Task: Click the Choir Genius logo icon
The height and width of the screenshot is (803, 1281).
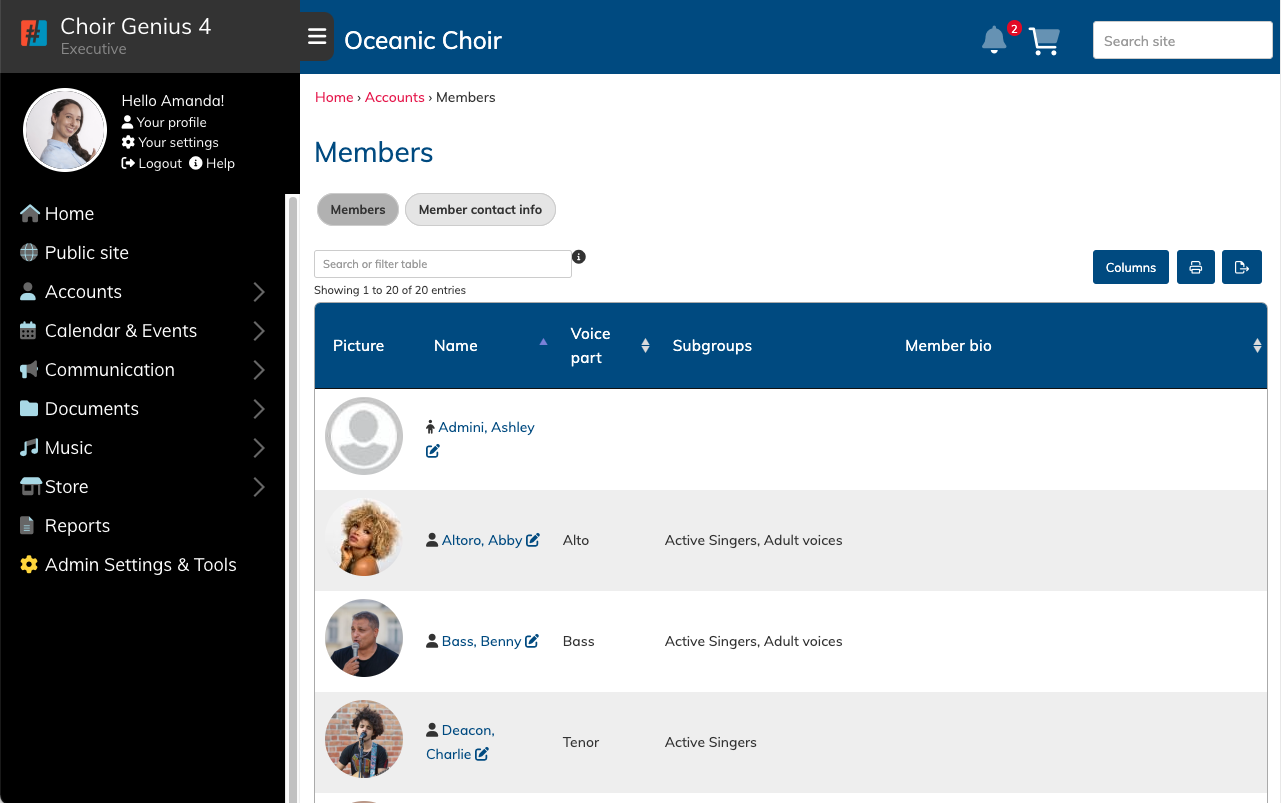Action: 34,33
